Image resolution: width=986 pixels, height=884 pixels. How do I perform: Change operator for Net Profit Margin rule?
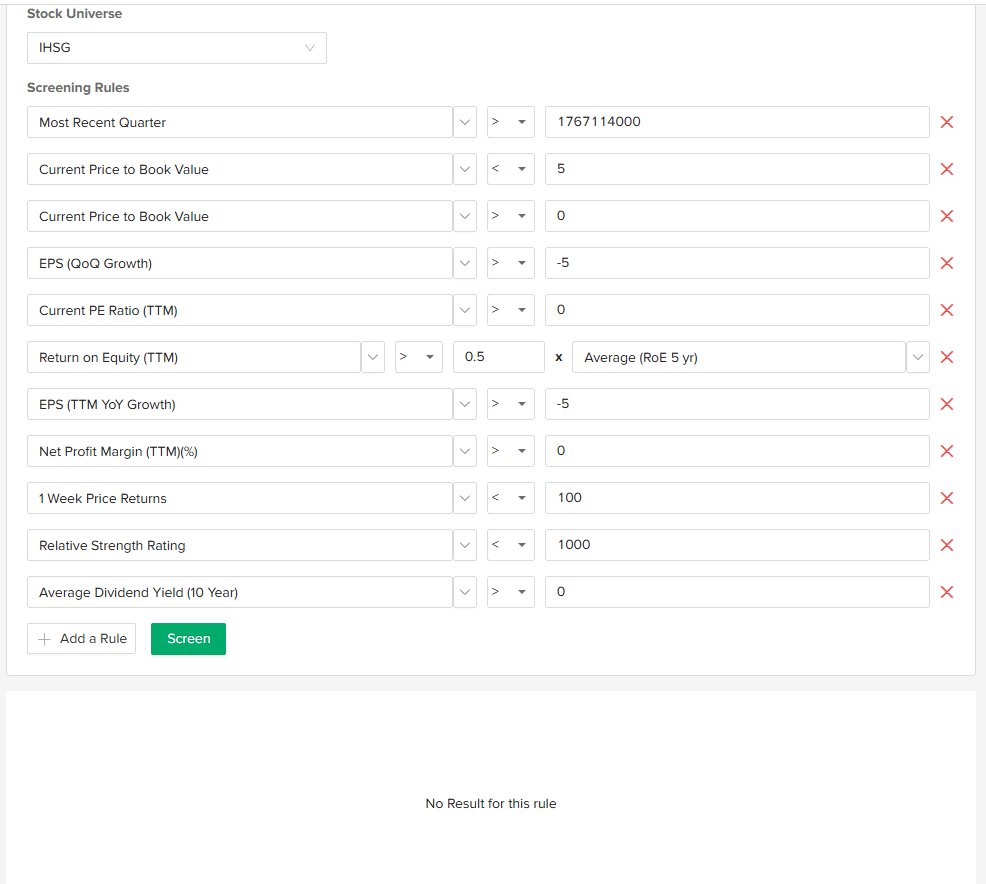point(511,451)
